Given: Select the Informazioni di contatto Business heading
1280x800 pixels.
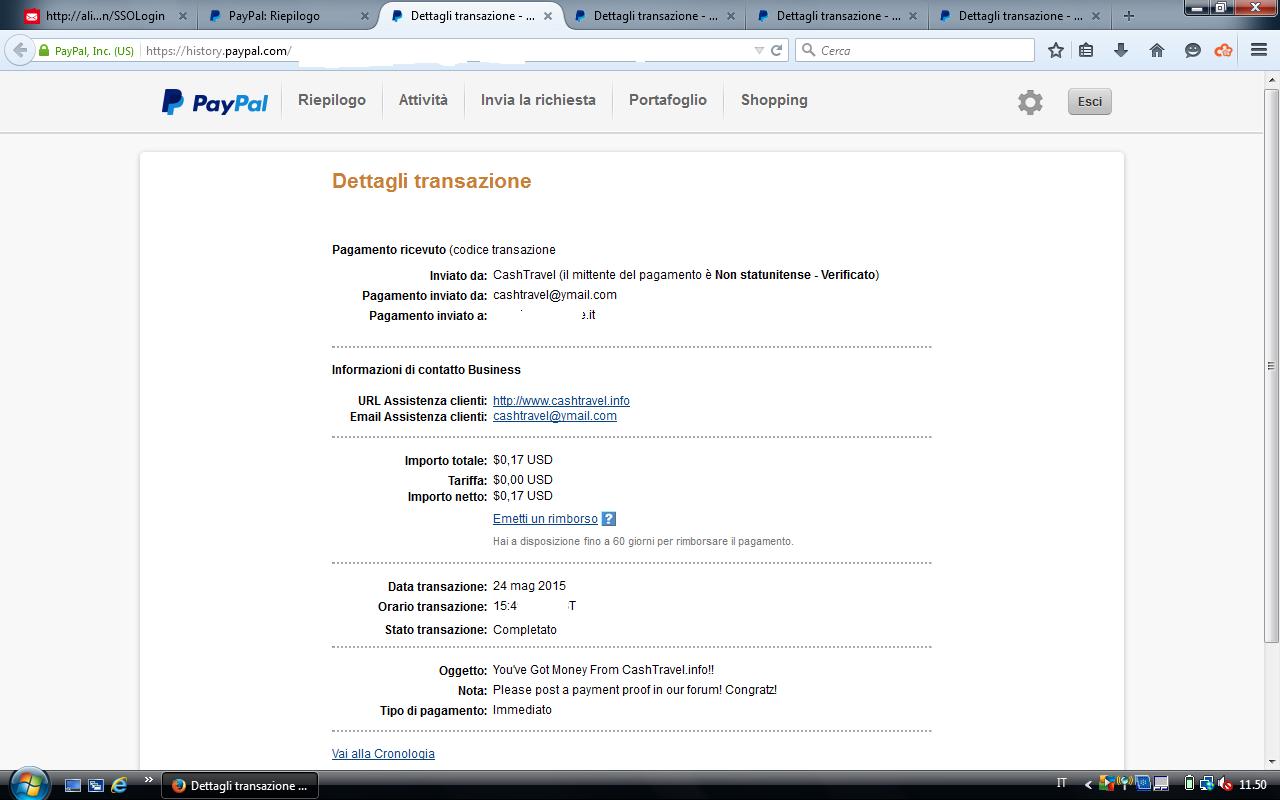Looking at the screenshot, I should (426, 370).
